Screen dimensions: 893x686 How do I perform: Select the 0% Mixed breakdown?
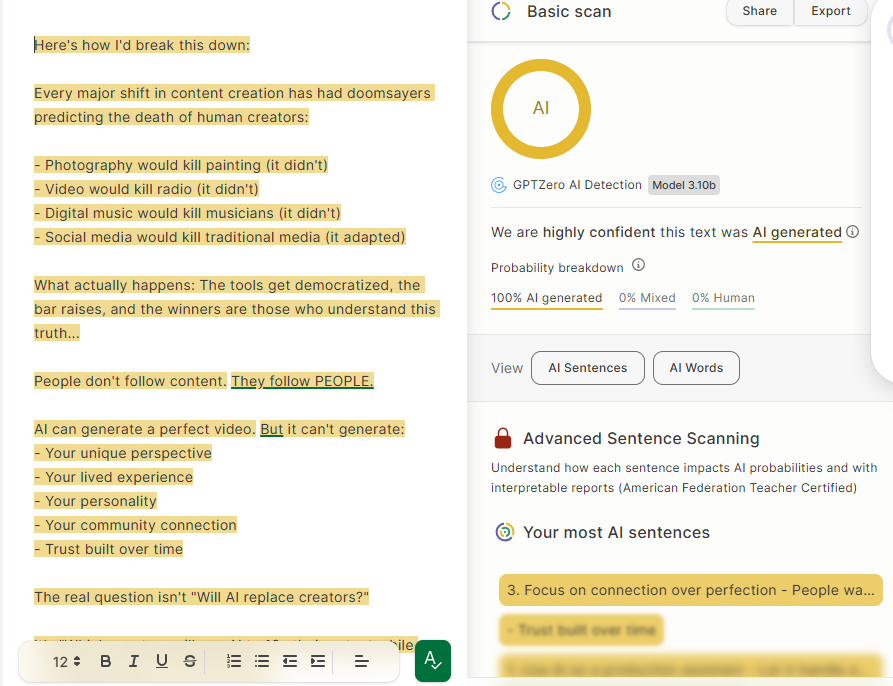click(x=648, y=298)
